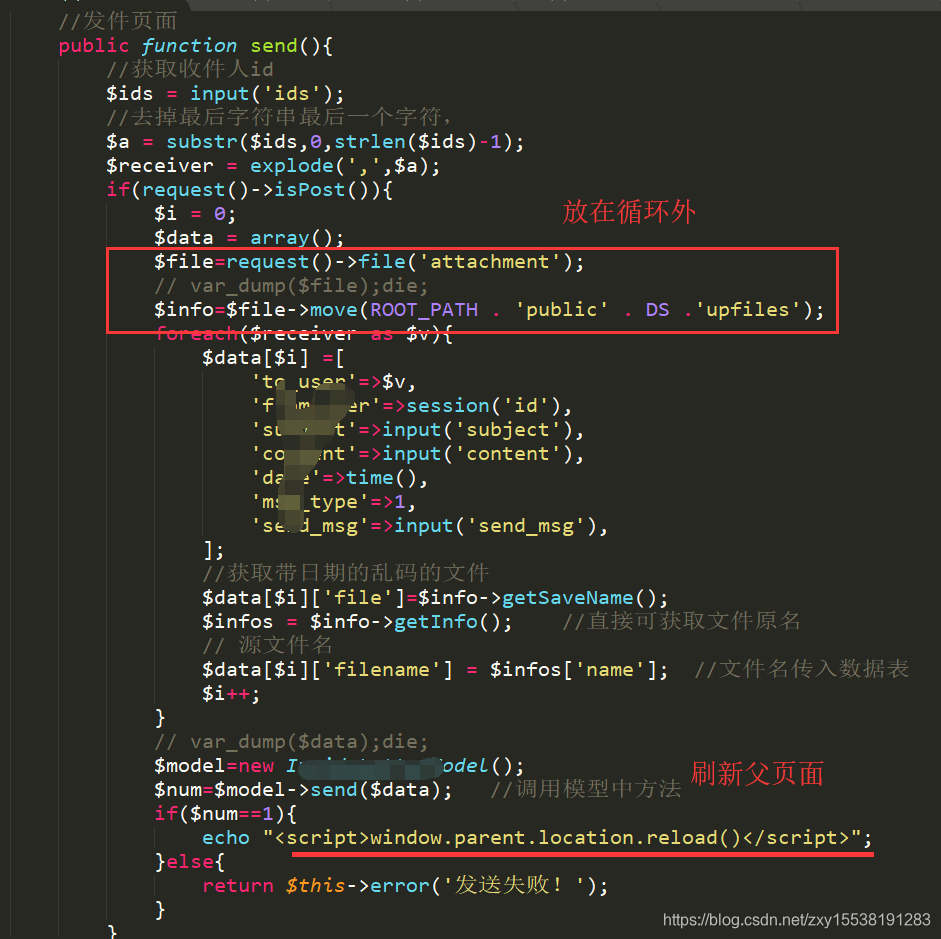Click the echo window.parent.location.reload script line
Image resolution: width=941 pixels, height=939 pixels.
click(537, 838)
